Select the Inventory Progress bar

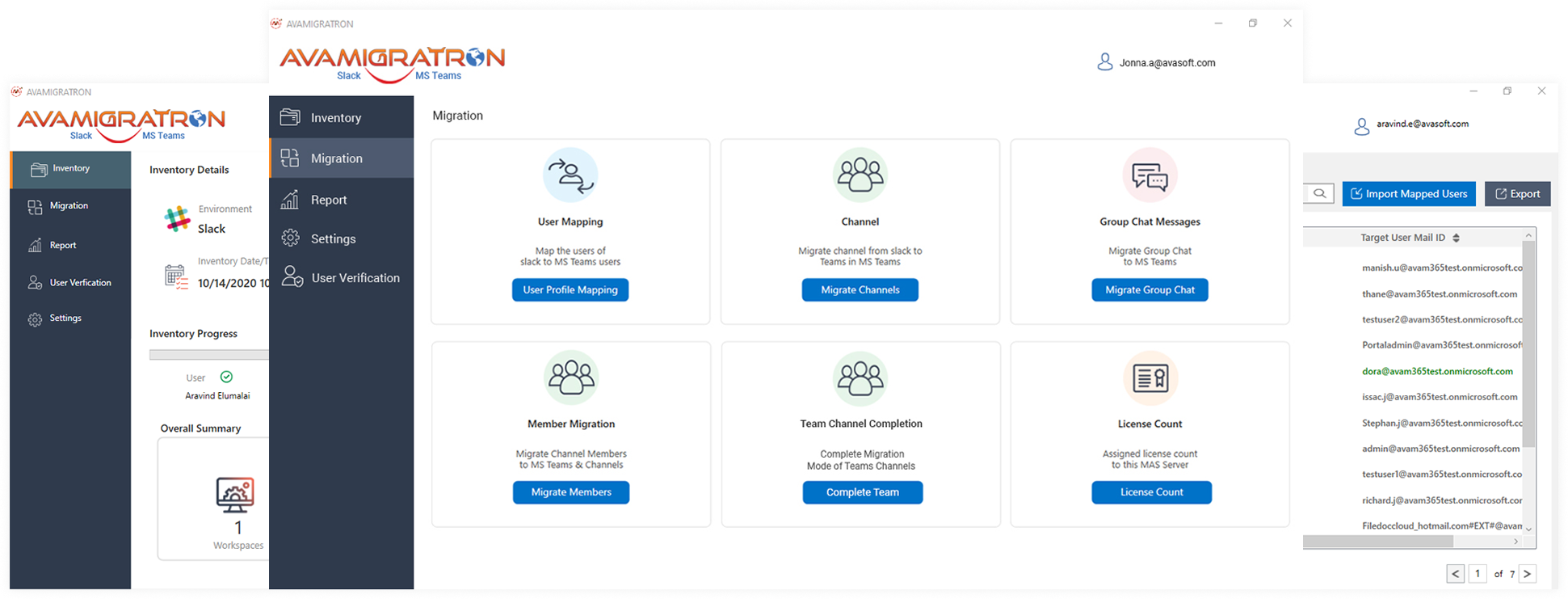[x=209, y=354]
